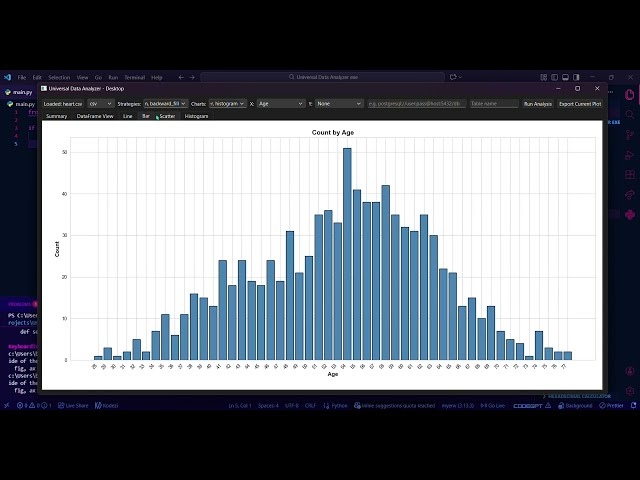Open the Explorer icon in activity bar
The height and width of the screenshot is (480, 640).
[630, 95]
